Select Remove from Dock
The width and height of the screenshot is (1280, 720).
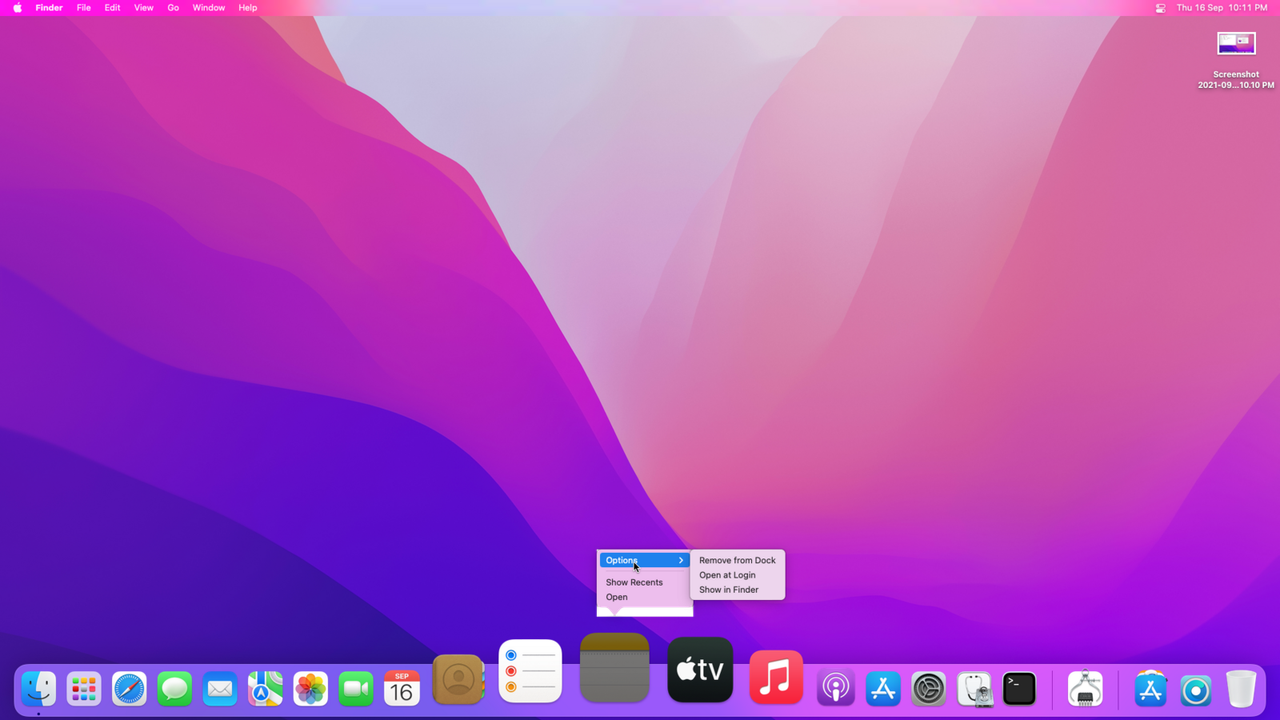point(737,560)
